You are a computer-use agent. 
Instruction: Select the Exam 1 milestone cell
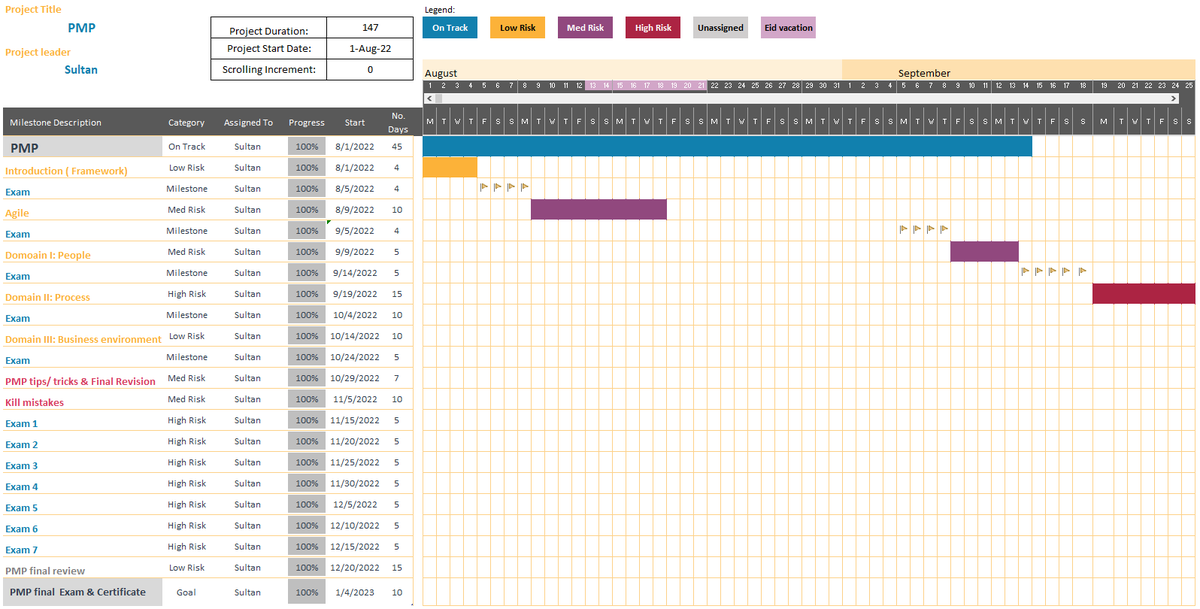click(x=82, y=422)
